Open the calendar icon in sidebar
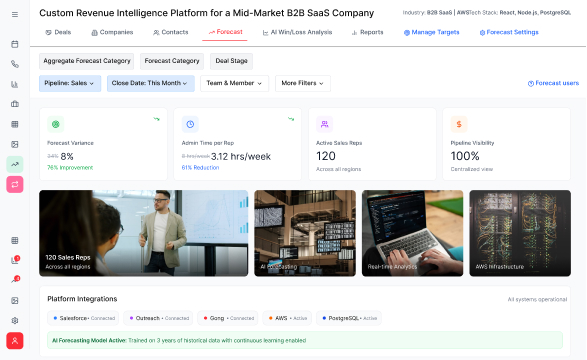The height and width of the screenshot is (360, 587). pyautogui.click(x=15, y=44)
